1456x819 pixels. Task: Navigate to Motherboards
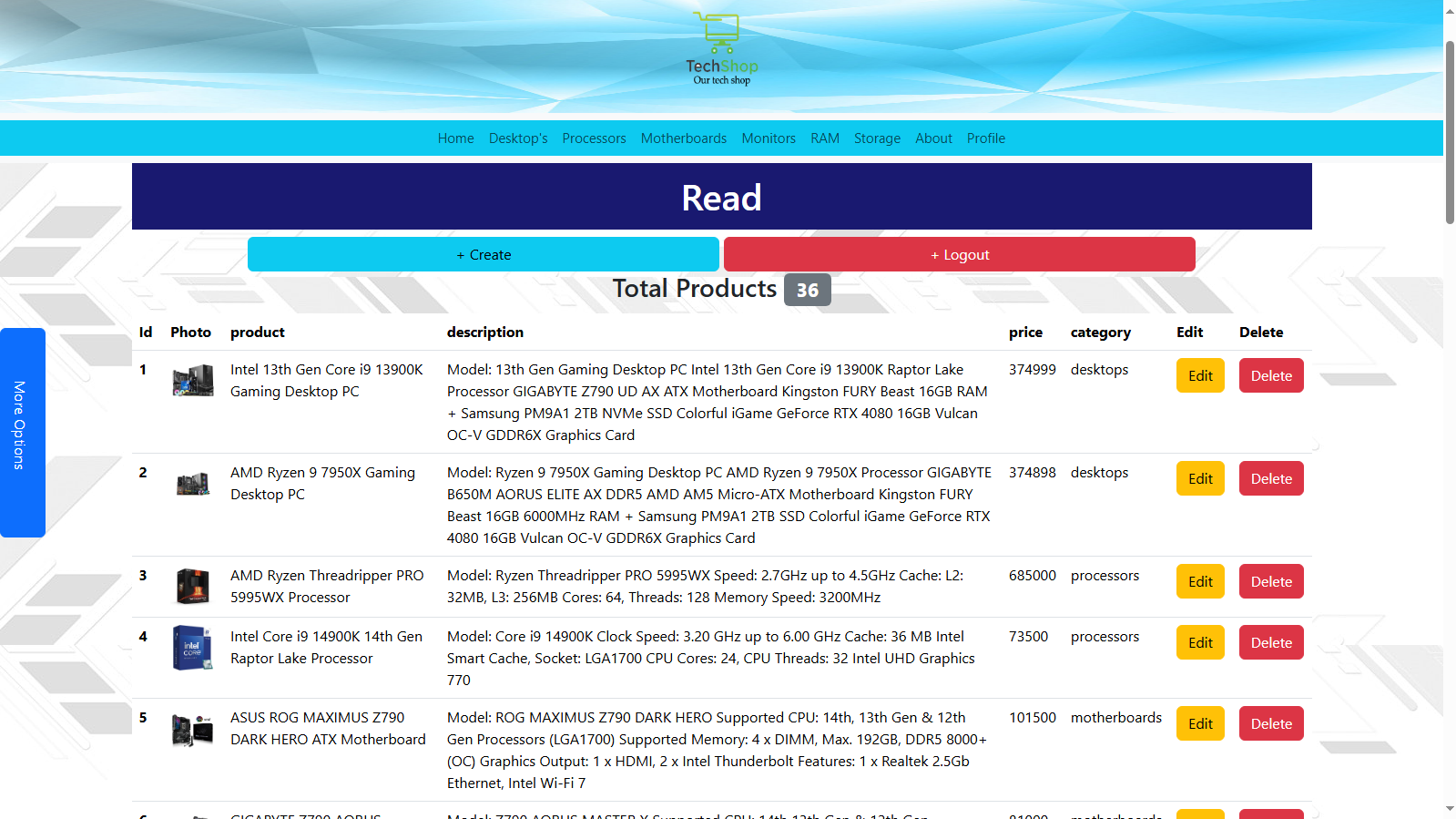pos(684,138)
